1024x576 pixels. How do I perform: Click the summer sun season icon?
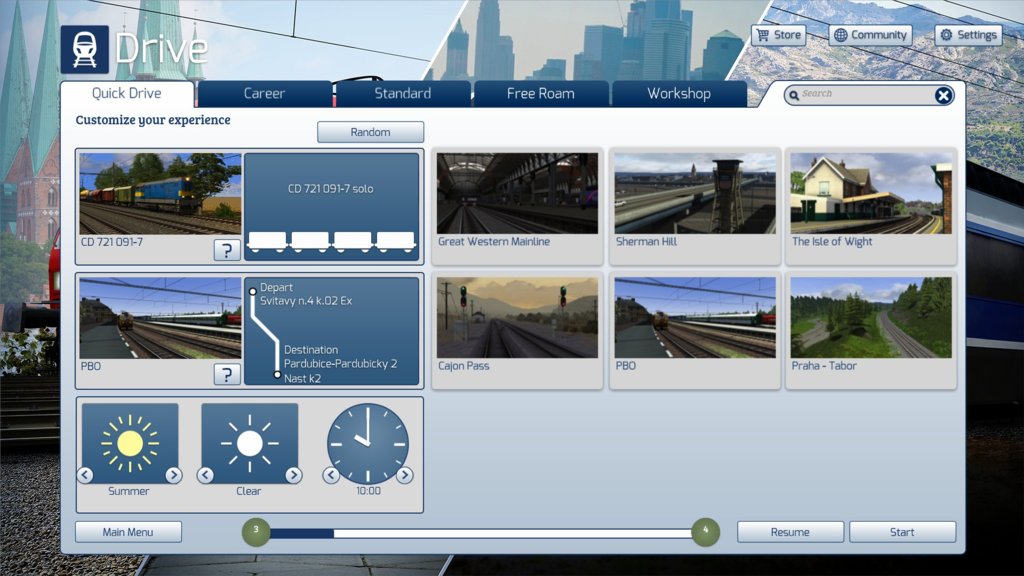coord(130,443)
